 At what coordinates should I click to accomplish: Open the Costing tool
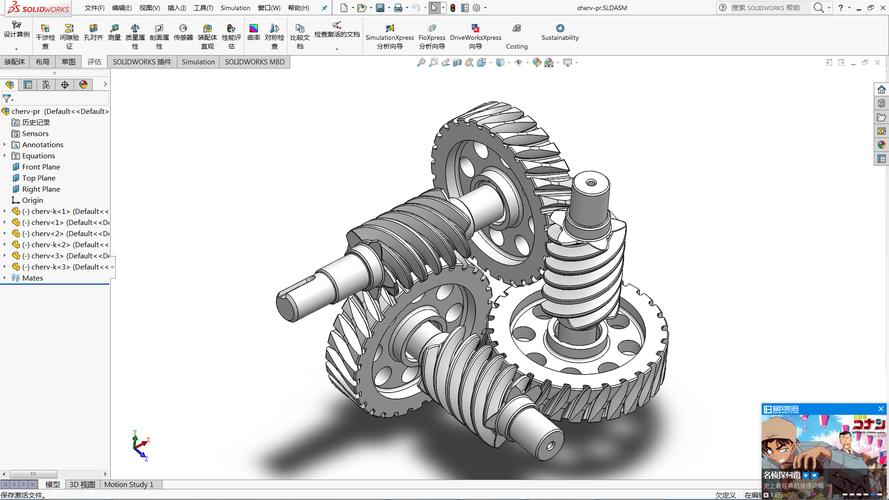tap(516, 35)
